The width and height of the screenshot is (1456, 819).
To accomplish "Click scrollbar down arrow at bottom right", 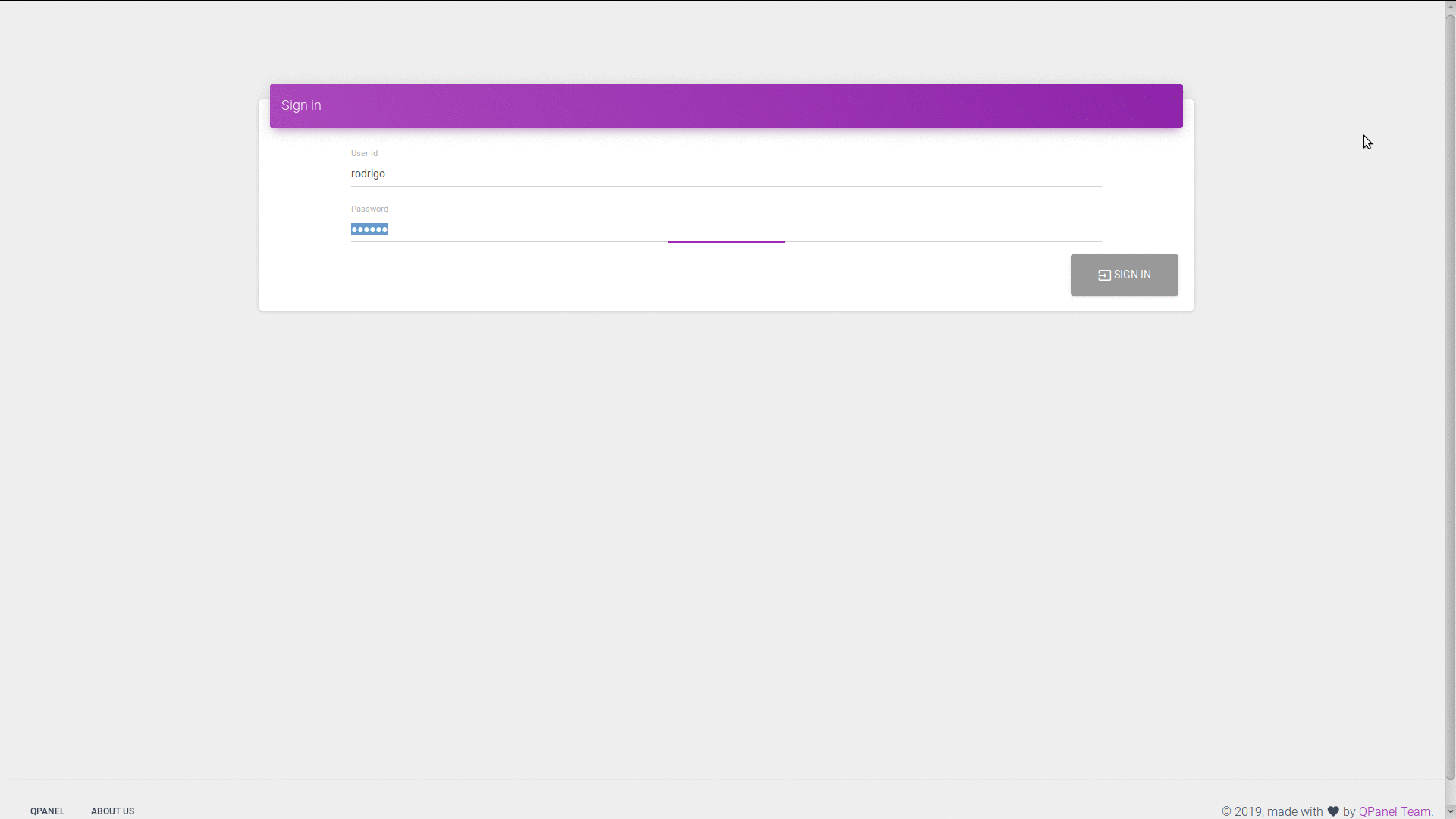I will tap(1450, 812).
